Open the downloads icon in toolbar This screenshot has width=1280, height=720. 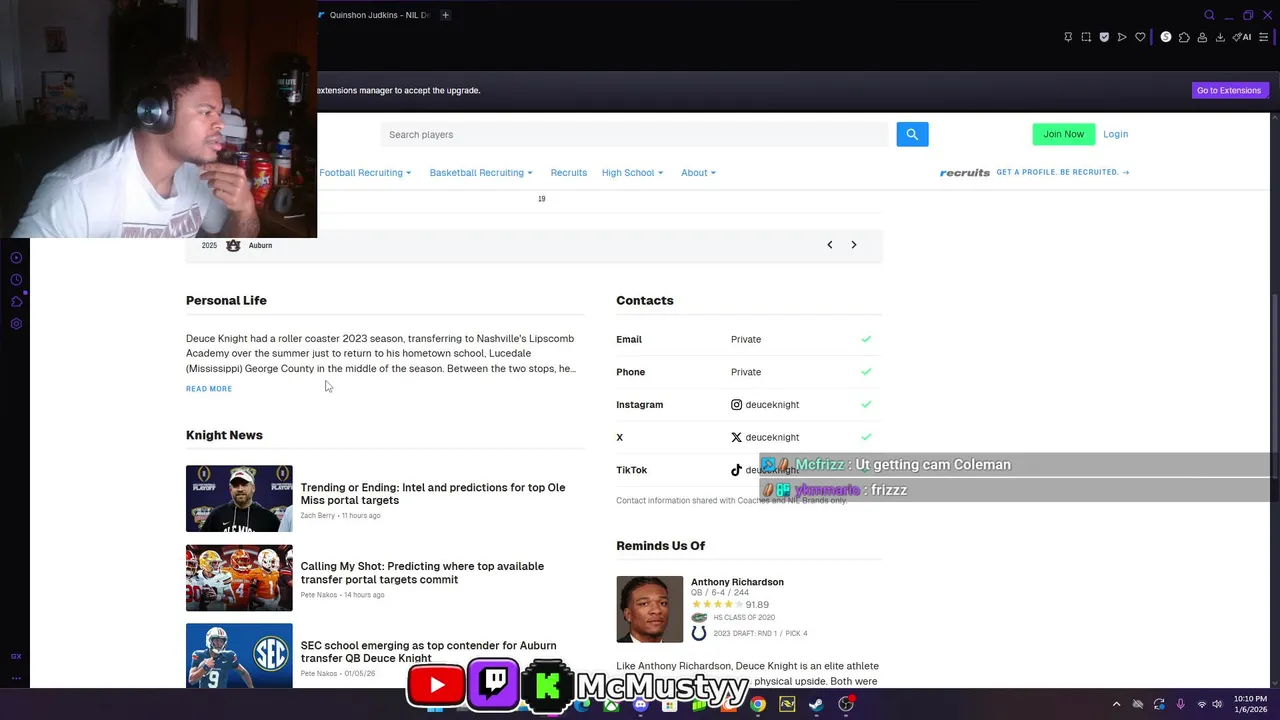[1220, 37]
